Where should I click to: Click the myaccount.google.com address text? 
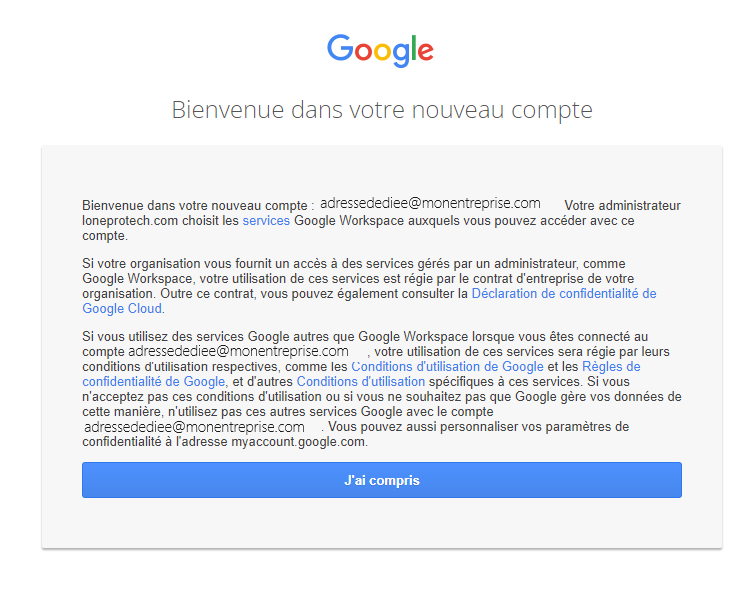(x=298, y=442)
